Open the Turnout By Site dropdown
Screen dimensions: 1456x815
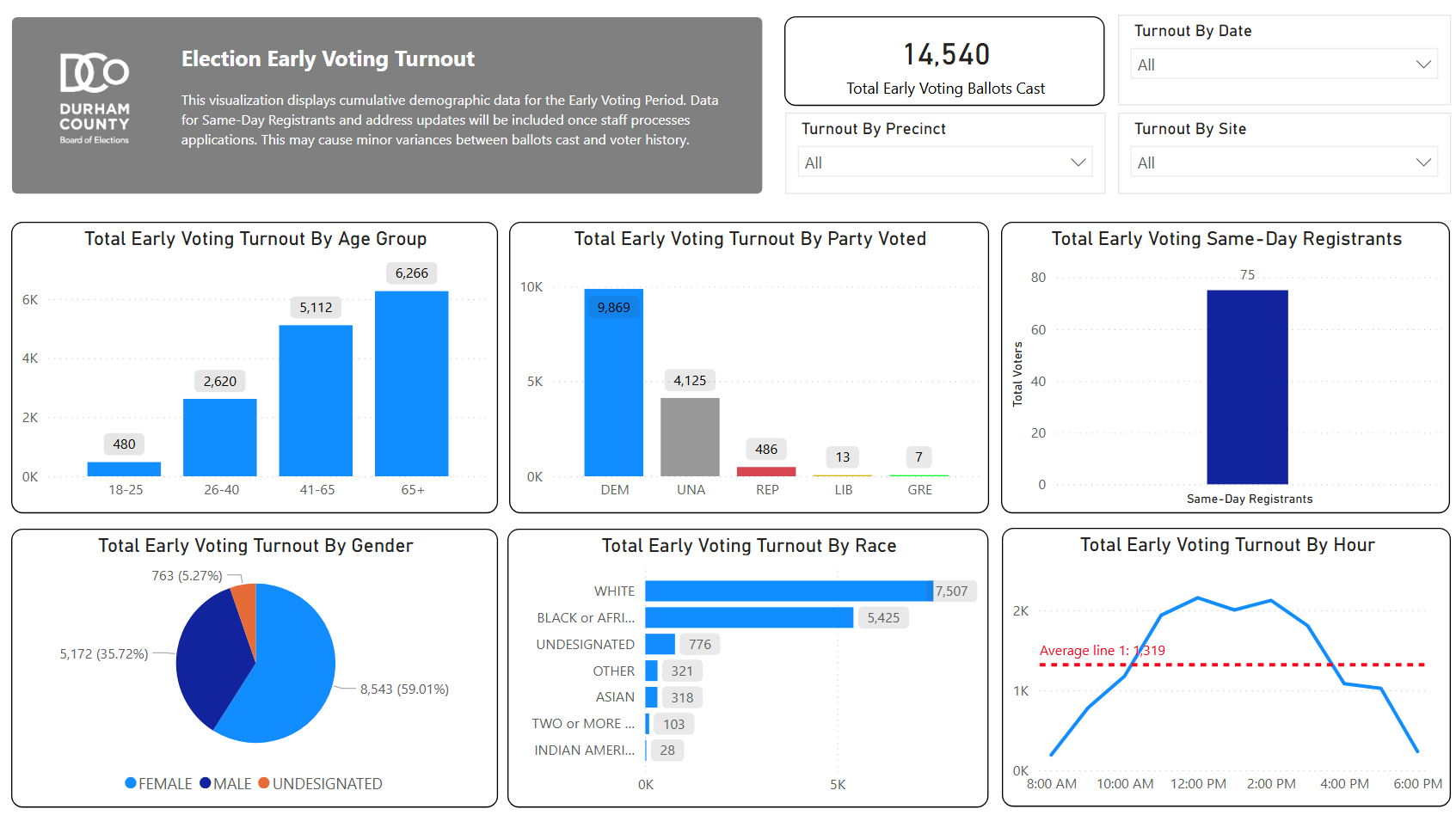1283,162
